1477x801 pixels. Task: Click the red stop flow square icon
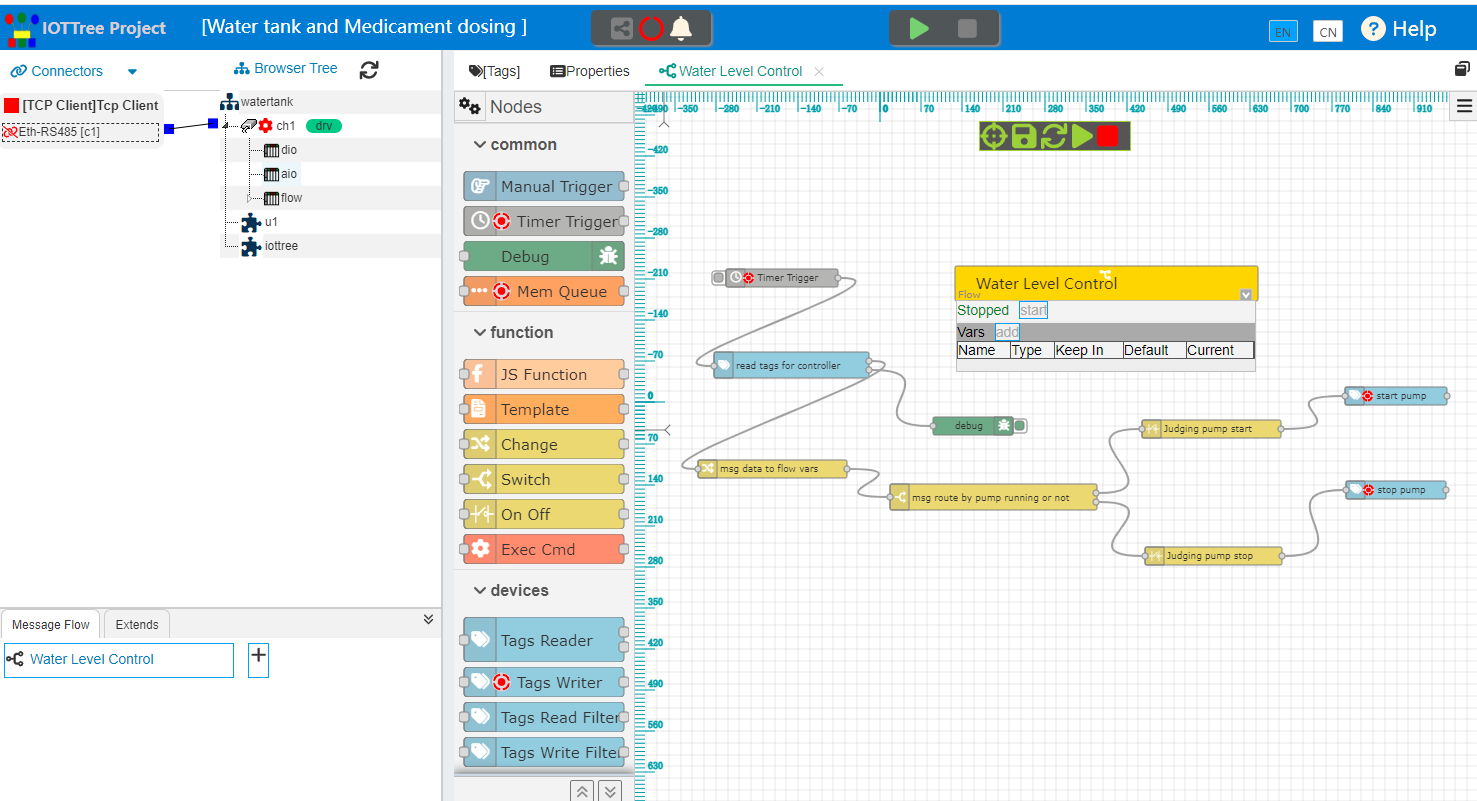pos(1107,136)
